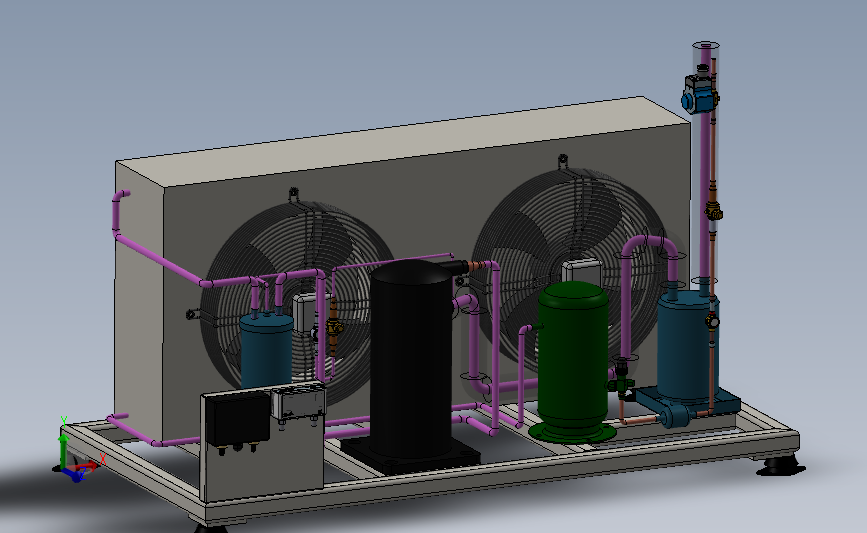Viewport: 867px width, 533px height.
Task: Select the white junction box on the right fan
Action: click(582, 272)
